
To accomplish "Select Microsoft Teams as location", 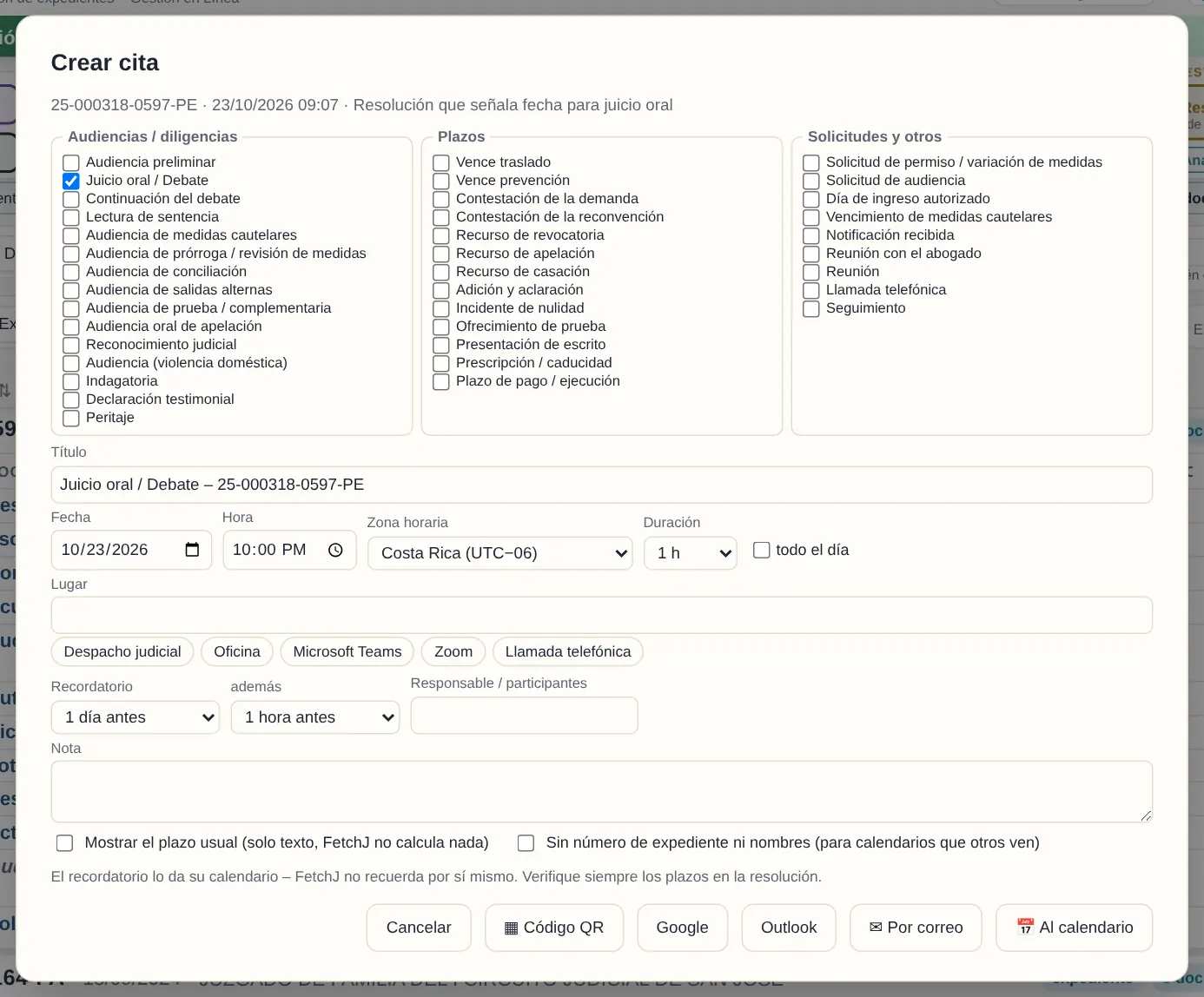I will tap(347, 651).
